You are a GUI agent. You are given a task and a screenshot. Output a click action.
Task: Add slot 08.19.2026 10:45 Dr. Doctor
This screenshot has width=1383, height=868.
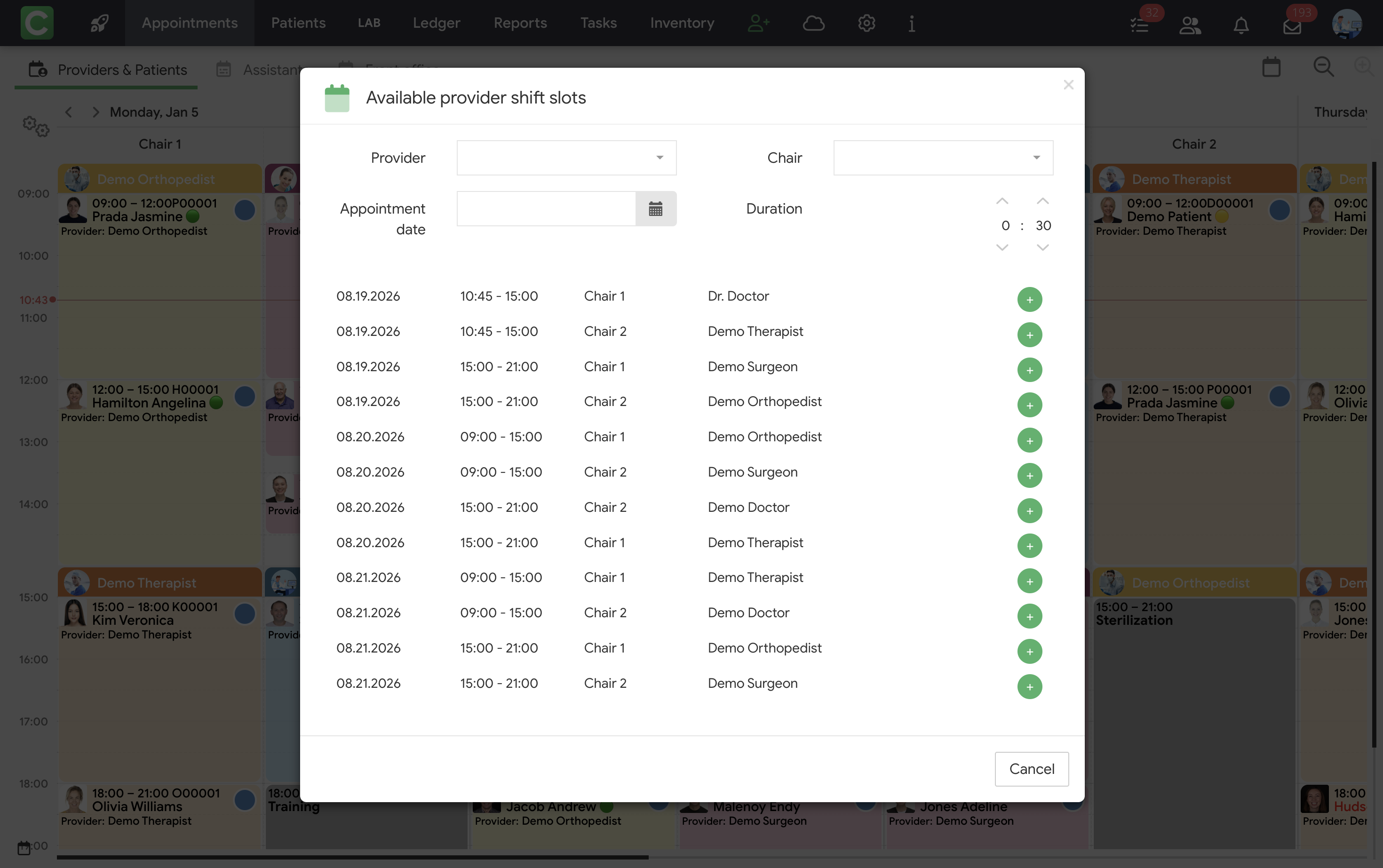[x=1030, y=299]
